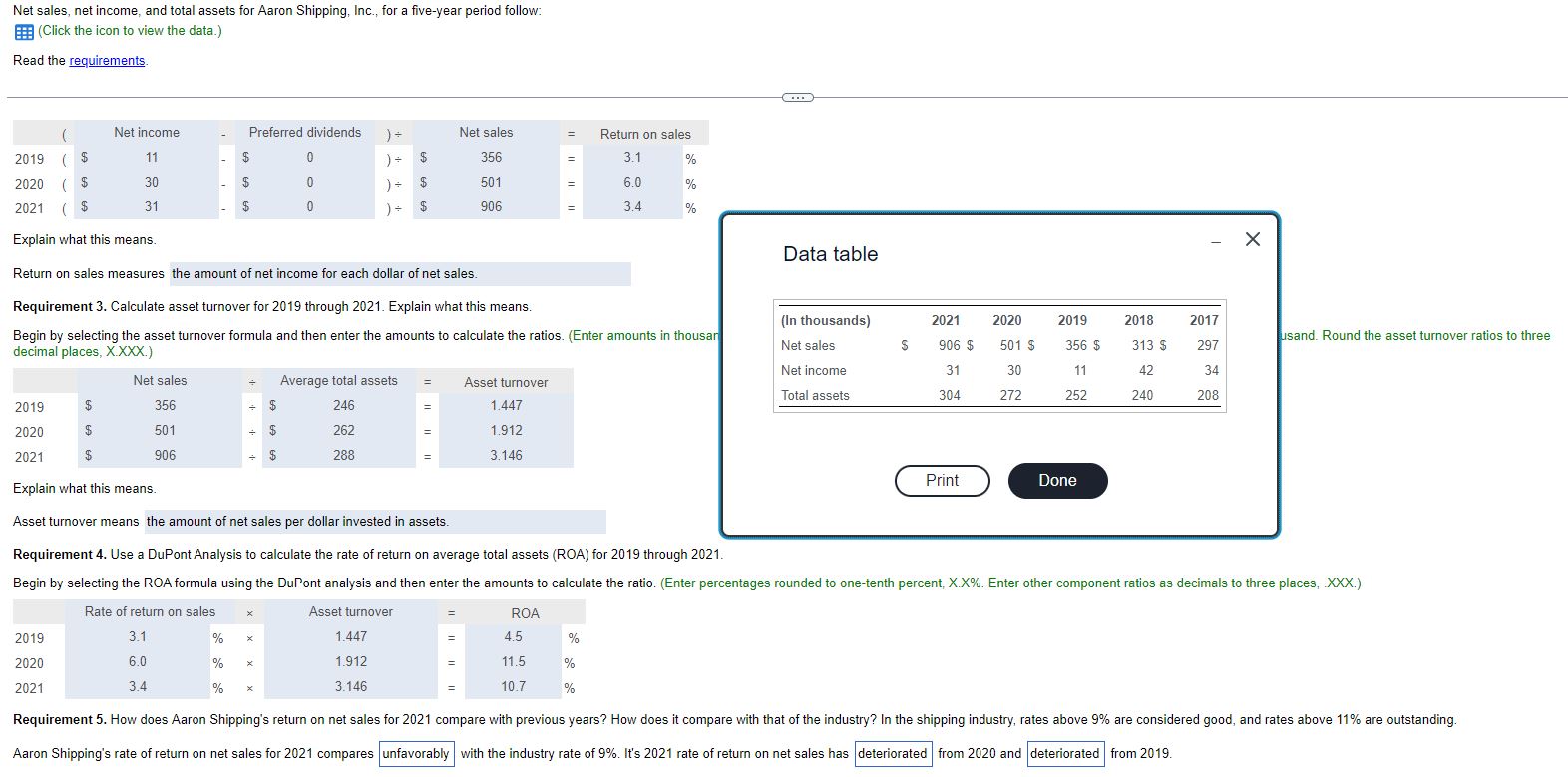Click the Done button
1568x777 pixels.
pyautogui.click(x=1057, y=480)
